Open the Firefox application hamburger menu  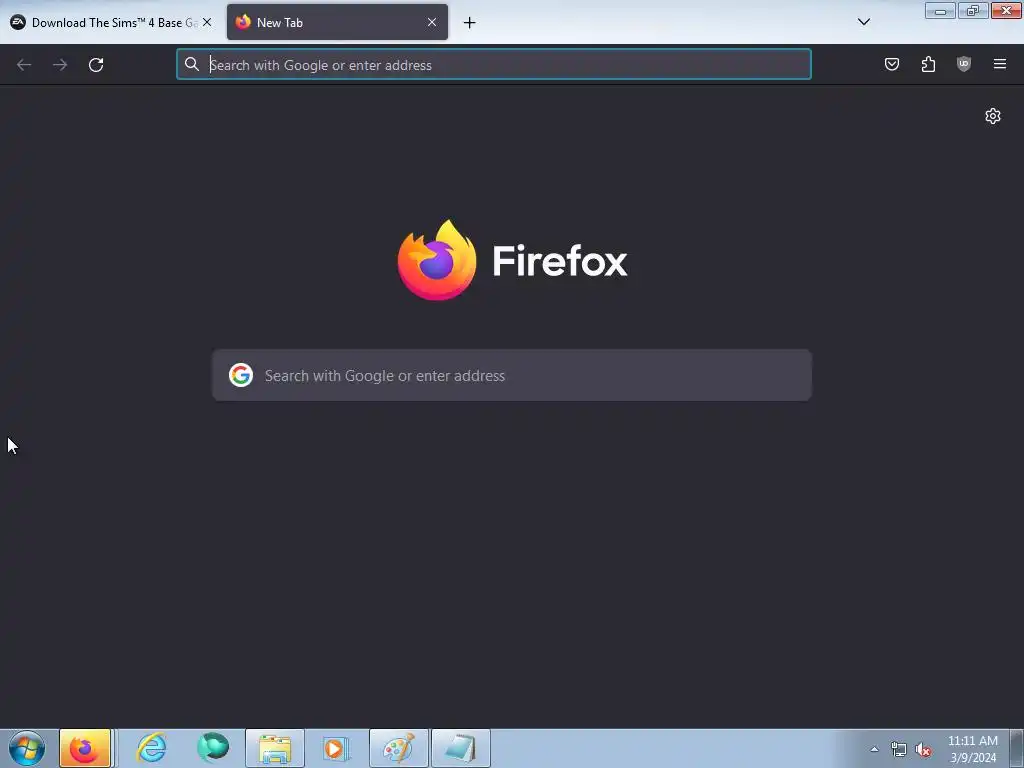(1000, 64)
